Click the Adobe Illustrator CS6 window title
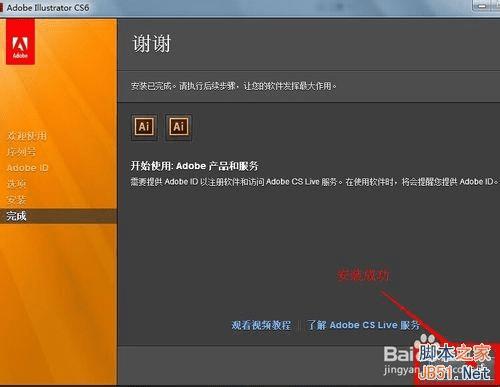 coord(48,7)
